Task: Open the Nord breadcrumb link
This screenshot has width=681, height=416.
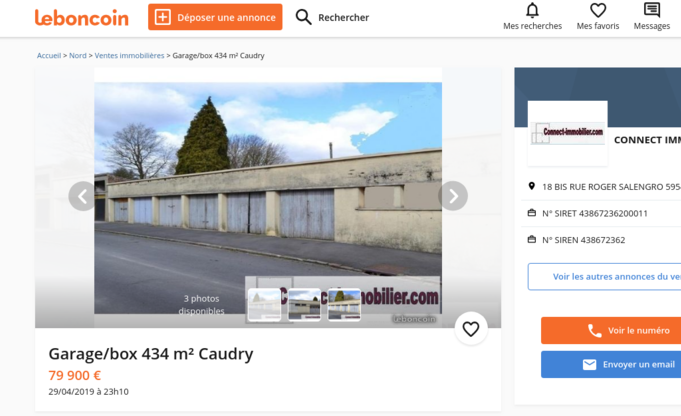Action: [x=78, y=56]
